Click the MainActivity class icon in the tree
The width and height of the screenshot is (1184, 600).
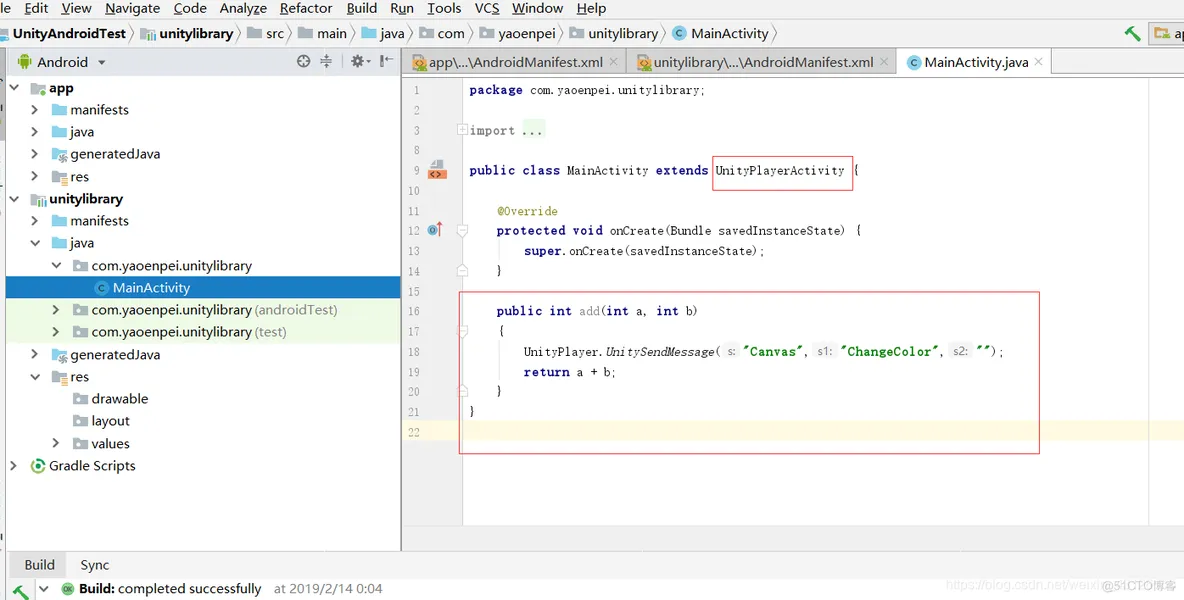tap(102, 288)
